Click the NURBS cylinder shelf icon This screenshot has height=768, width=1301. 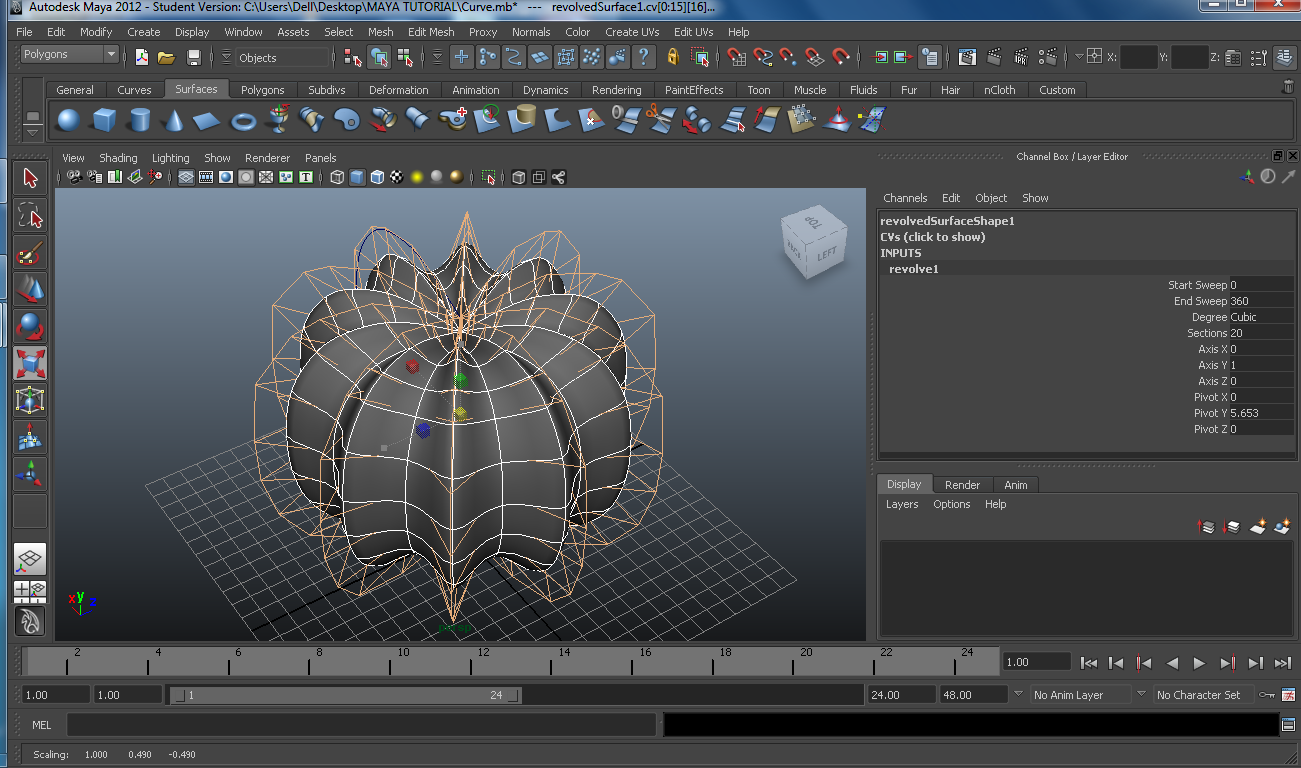[x=140, y=121]
